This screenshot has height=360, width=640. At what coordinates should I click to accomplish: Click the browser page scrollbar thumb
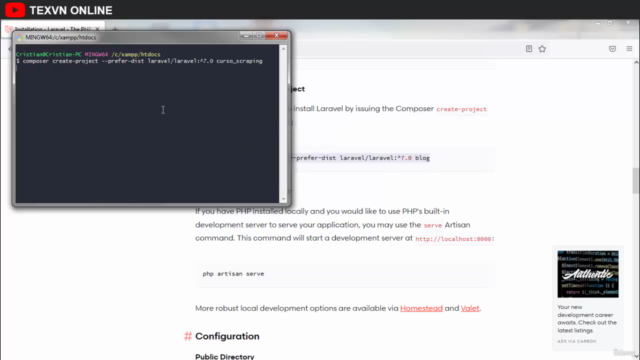pos(636,180)
